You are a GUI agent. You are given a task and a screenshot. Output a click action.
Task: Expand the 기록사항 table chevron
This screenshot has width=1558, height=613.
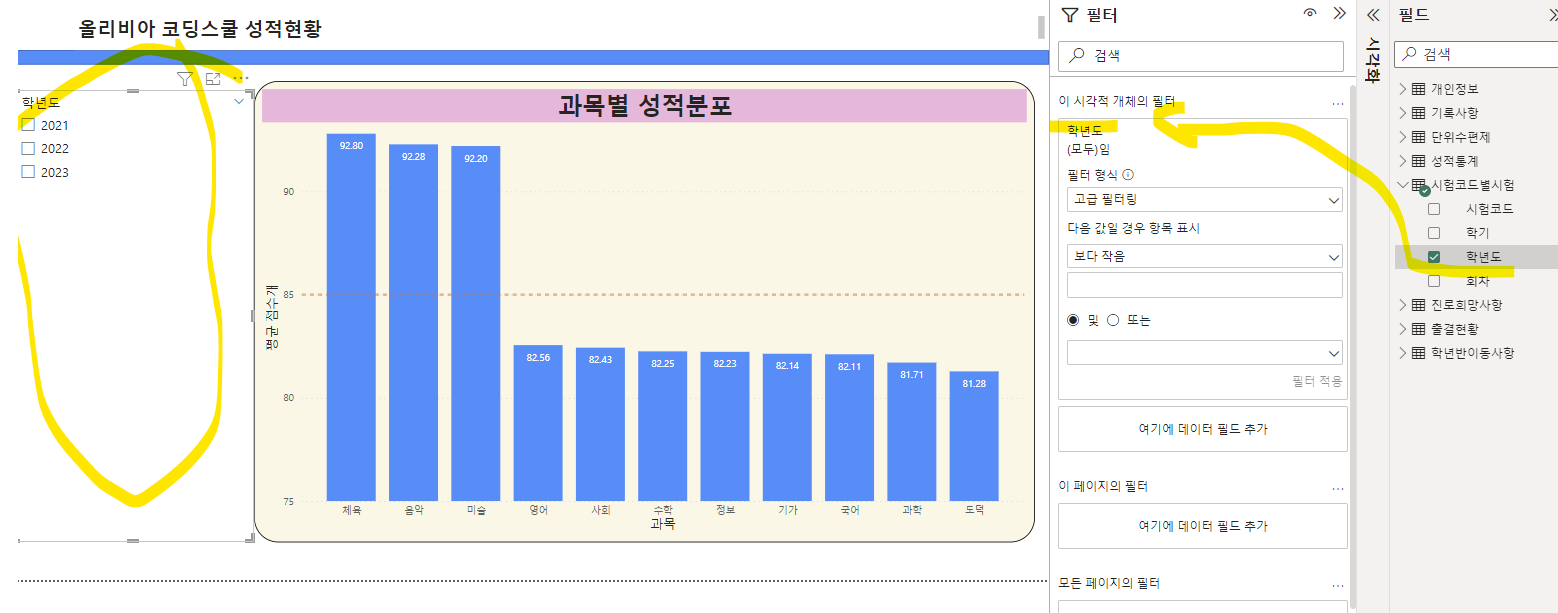(x=1402, y=113)
